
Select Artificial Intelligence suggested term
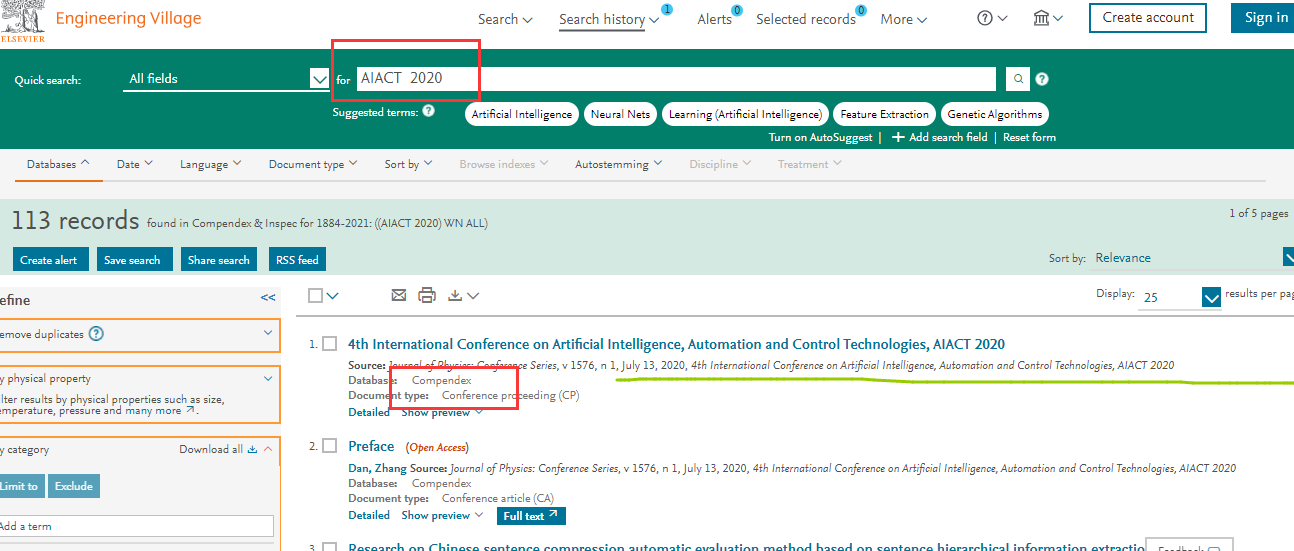coord(522,114)
